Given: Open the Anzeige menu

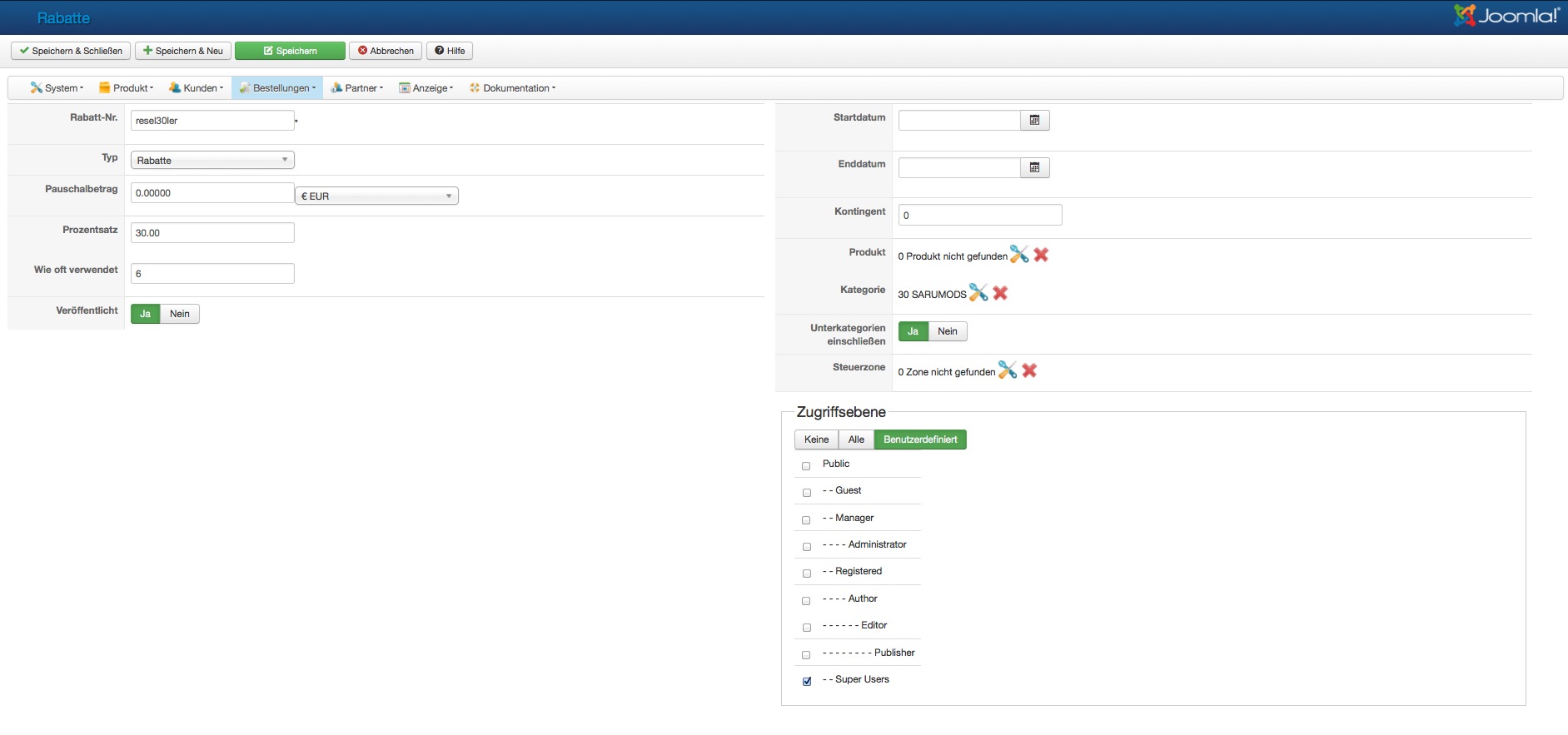Looking at the screenshot, I should click(x=426, y=88).
